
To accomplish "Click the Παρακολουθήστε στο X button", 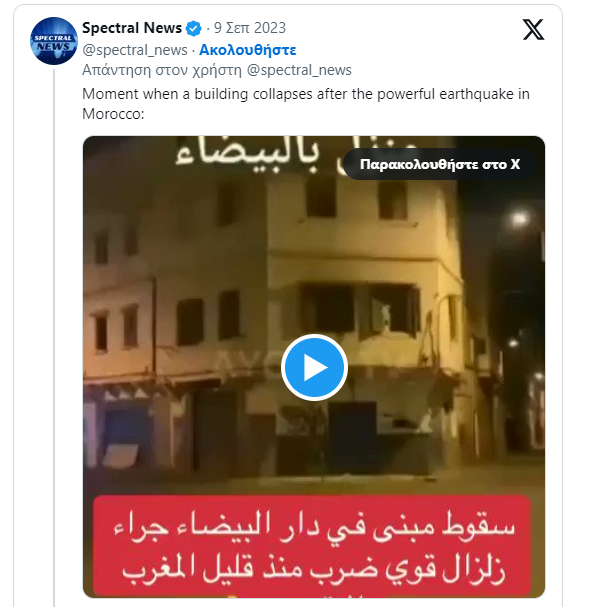I will pyautogui.click(x=440, y=164).
